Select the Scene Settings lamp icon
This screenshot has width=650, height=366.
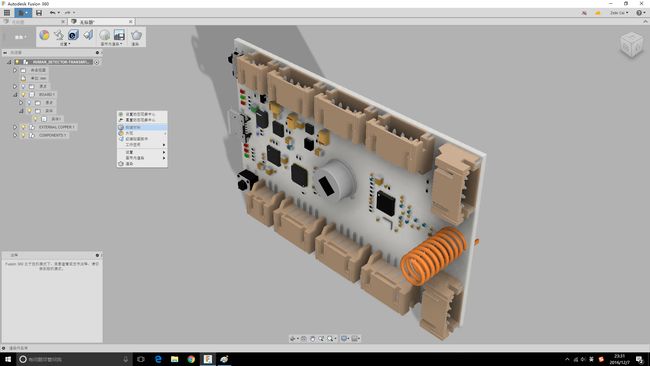coord(59,35)
